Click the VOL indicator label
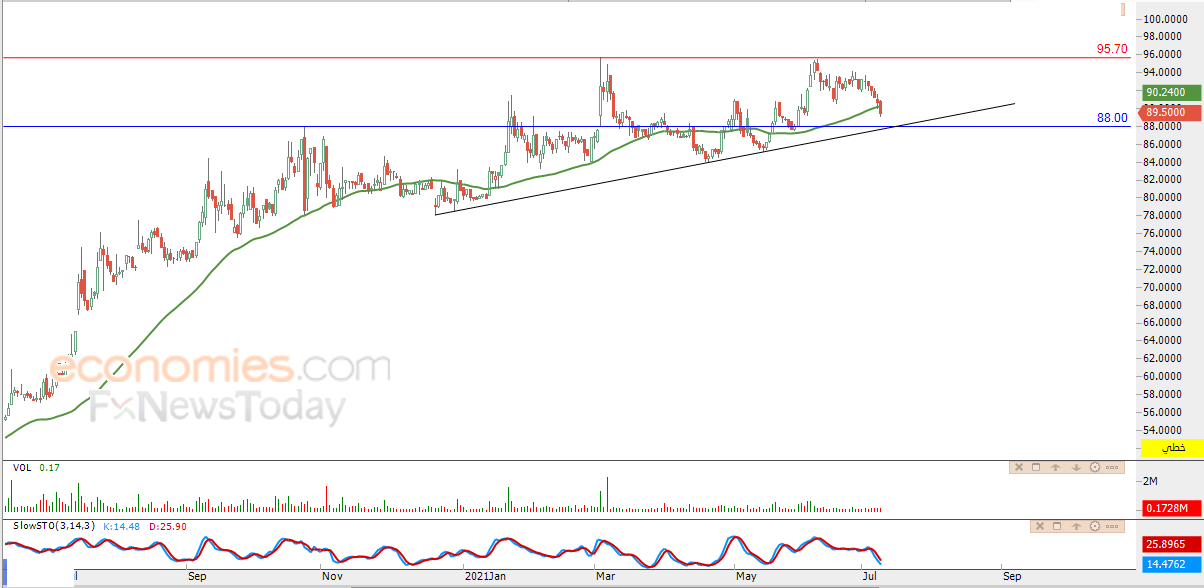 click(21, 467)
